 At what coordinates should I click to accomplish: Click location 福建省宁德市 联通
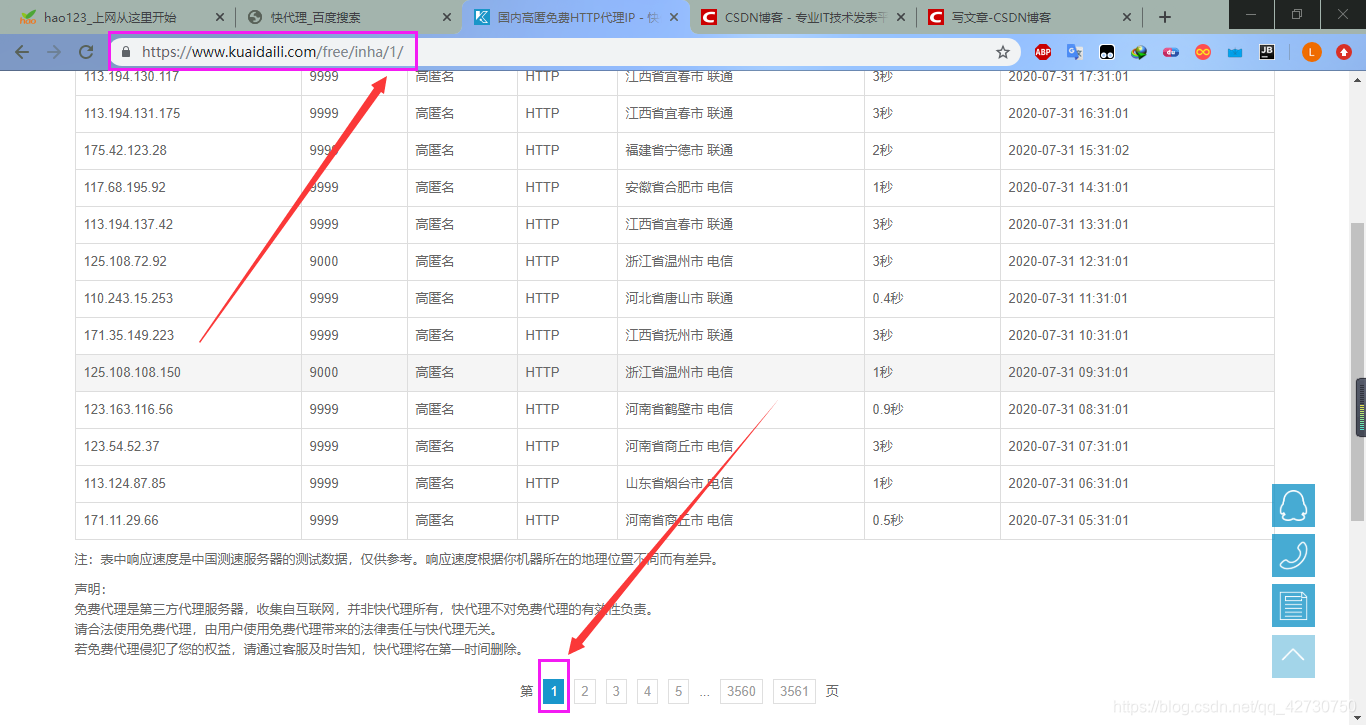point(680,150)
